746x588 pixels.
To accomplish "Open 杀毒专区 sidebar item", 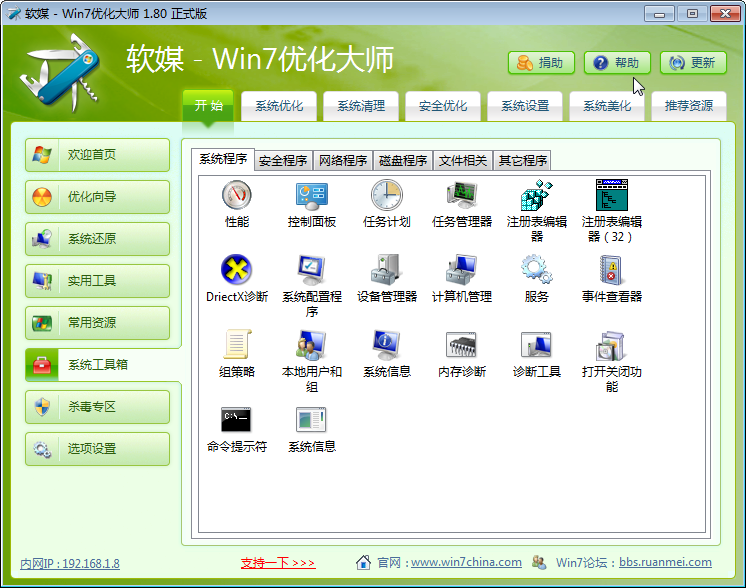I will (x=98, y=407).
